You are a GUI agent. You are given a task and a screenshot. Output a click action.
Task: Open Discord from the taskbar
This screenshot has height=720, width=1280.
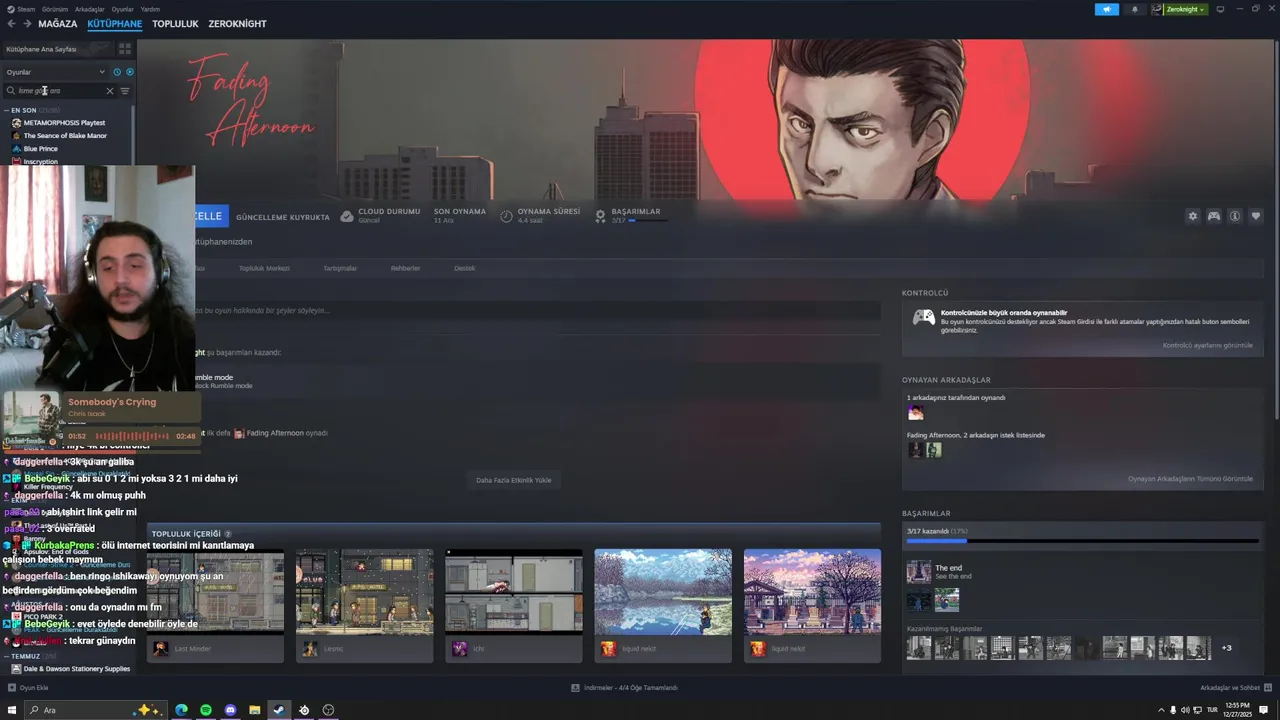tap(230, 710)
